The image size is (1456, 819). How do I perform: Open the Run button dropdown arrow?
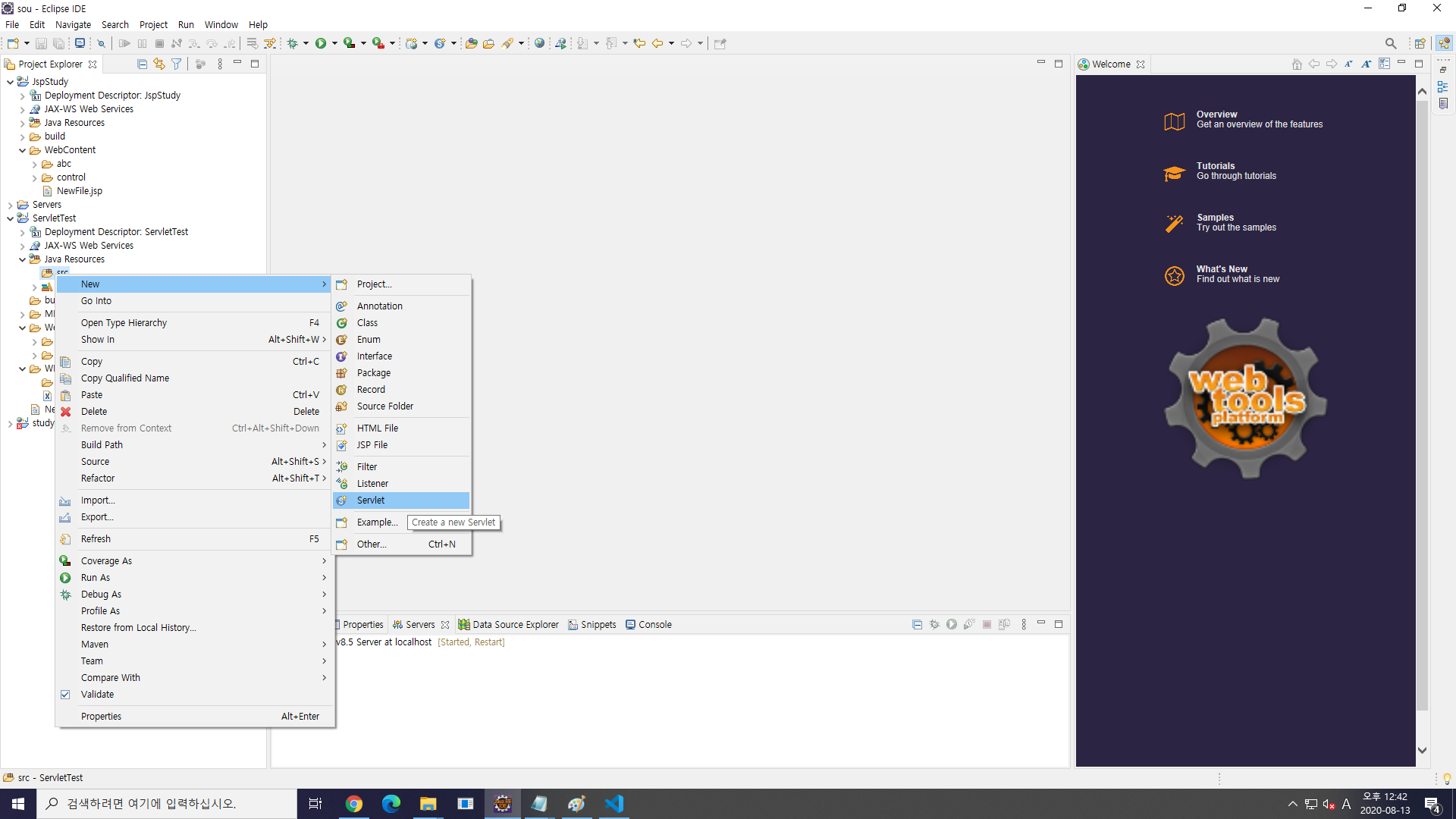334,43
